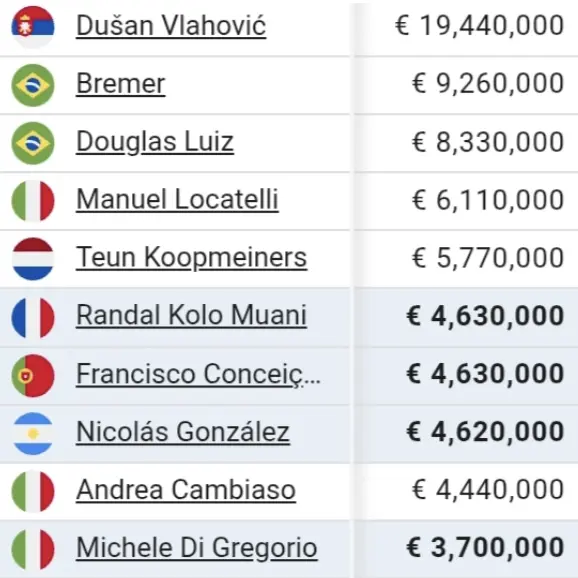Select the € 3,700,000 salary cell

pyautogui.click(x=466, y=549)
